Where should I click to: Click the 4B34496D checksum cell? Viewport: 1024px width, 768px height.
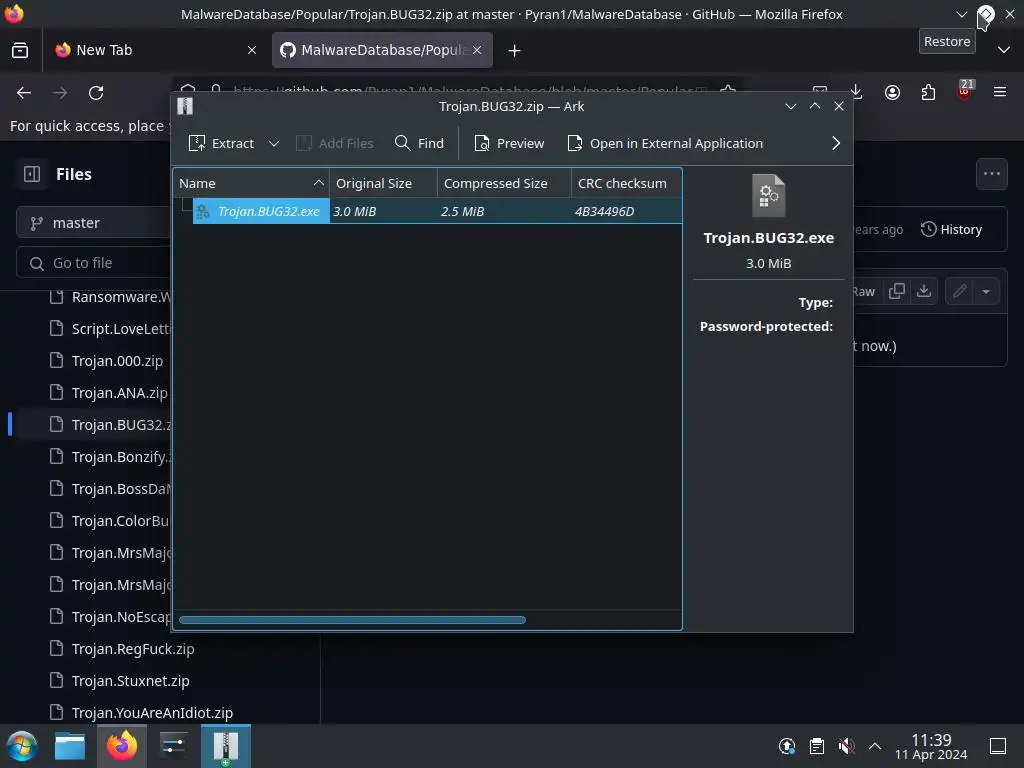coord(604,211)
